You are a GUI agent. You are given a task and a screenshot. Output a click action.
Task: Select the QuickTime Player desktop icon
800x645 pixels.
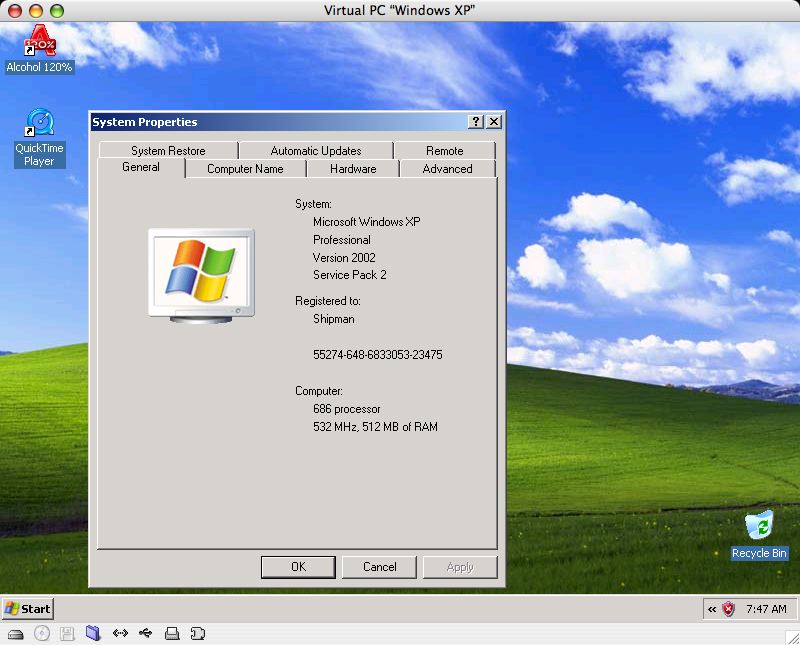[40, 137]
